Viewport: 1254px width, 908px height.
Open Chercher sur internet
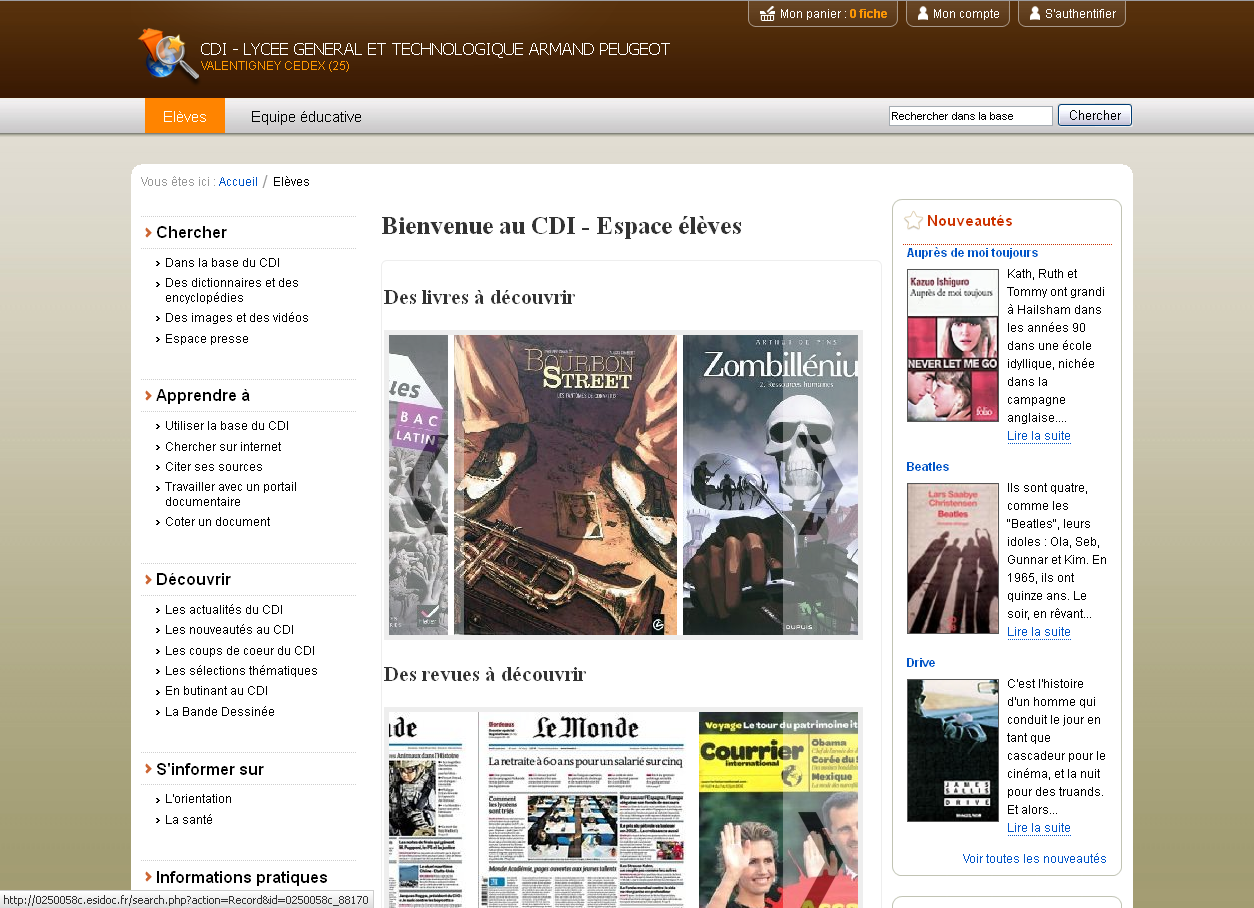point(223,447)
